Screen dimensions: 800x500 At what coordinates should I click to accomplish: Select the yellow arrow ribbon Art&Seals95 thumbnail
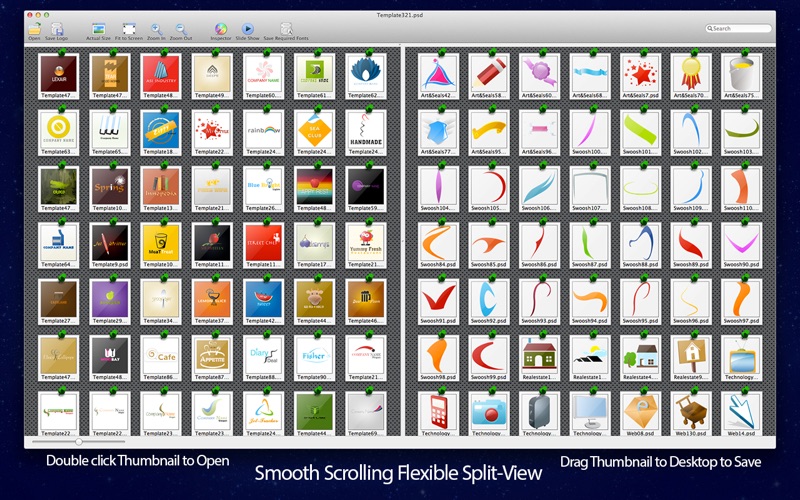pyautogui.click(x=489, y=133)
